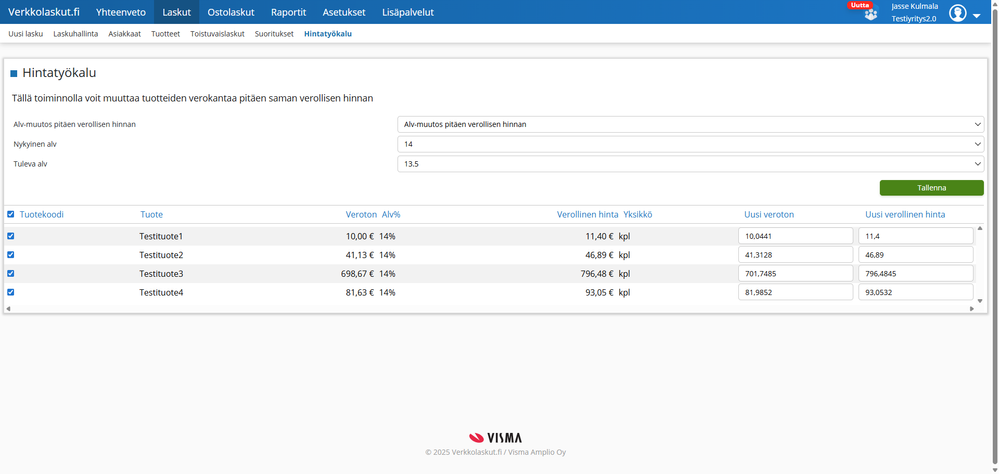The image size is (999, 474).
Task: Uncheck the Testituote1 row checkbox
Action: (11, 236)
